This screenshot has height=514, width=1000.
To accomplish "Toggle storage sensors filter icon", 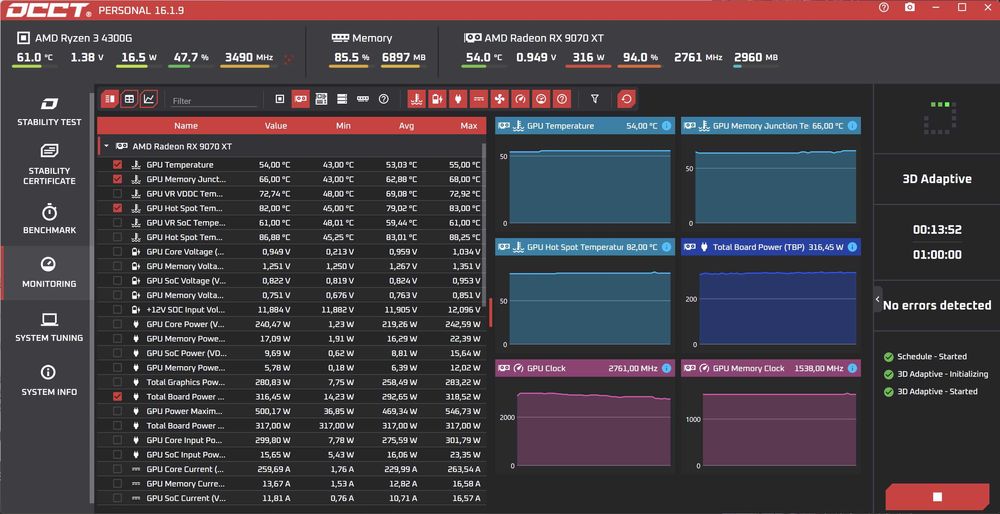I will [x=342, y=99].
